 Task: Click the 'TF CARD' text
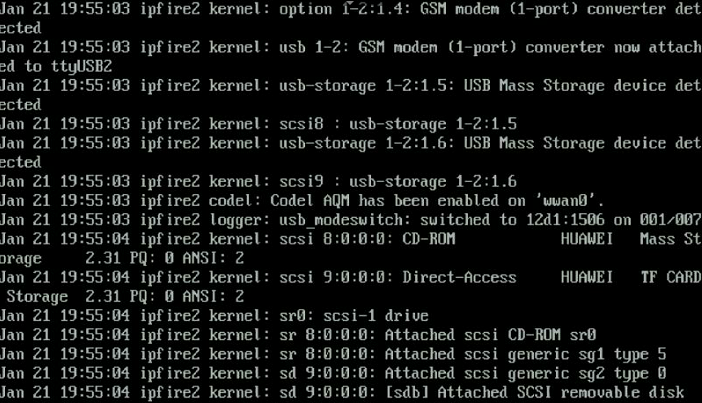pos(671,277)
